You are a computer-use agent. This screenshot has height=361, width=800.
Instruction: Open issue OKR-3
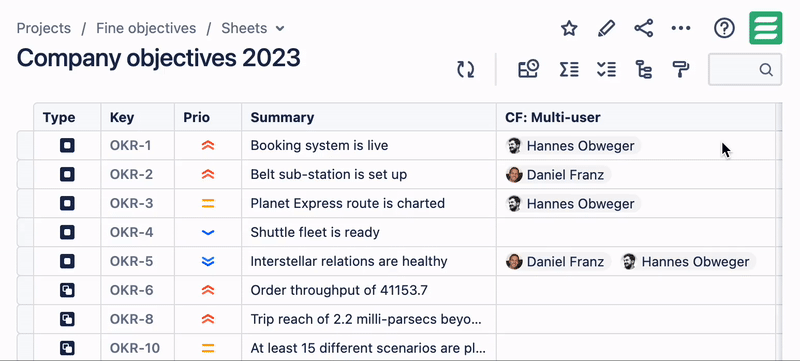tap(131, 203)
